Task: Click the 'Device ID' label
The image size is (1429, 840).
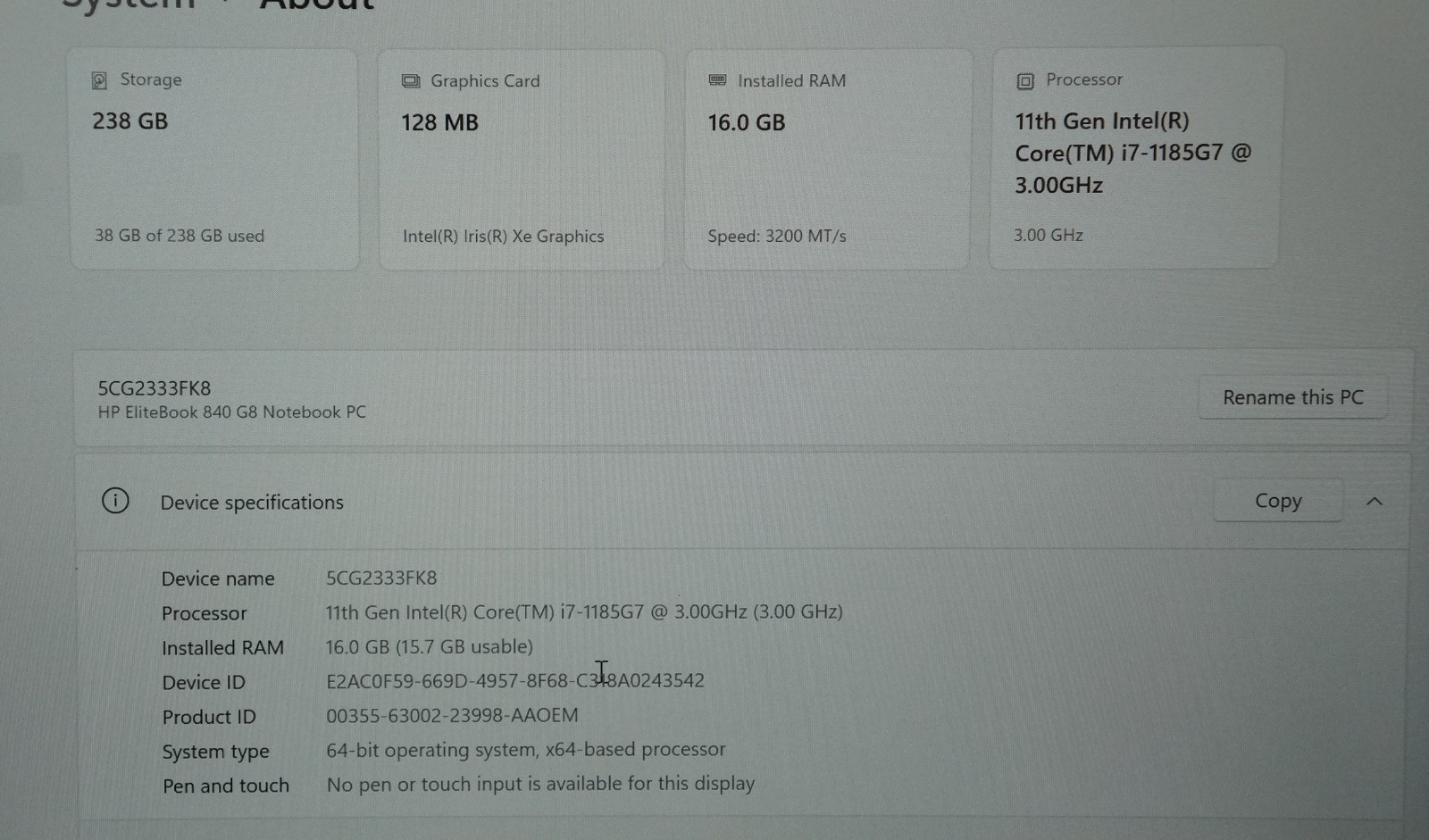Action: coord(204,683)
